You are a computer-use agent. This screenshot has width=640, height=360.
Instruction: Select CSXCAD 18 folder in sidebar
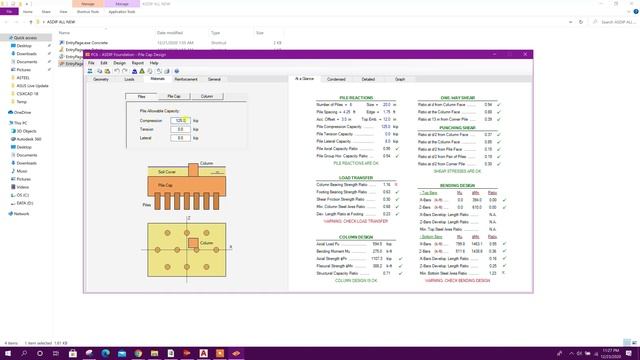[27, 93]
